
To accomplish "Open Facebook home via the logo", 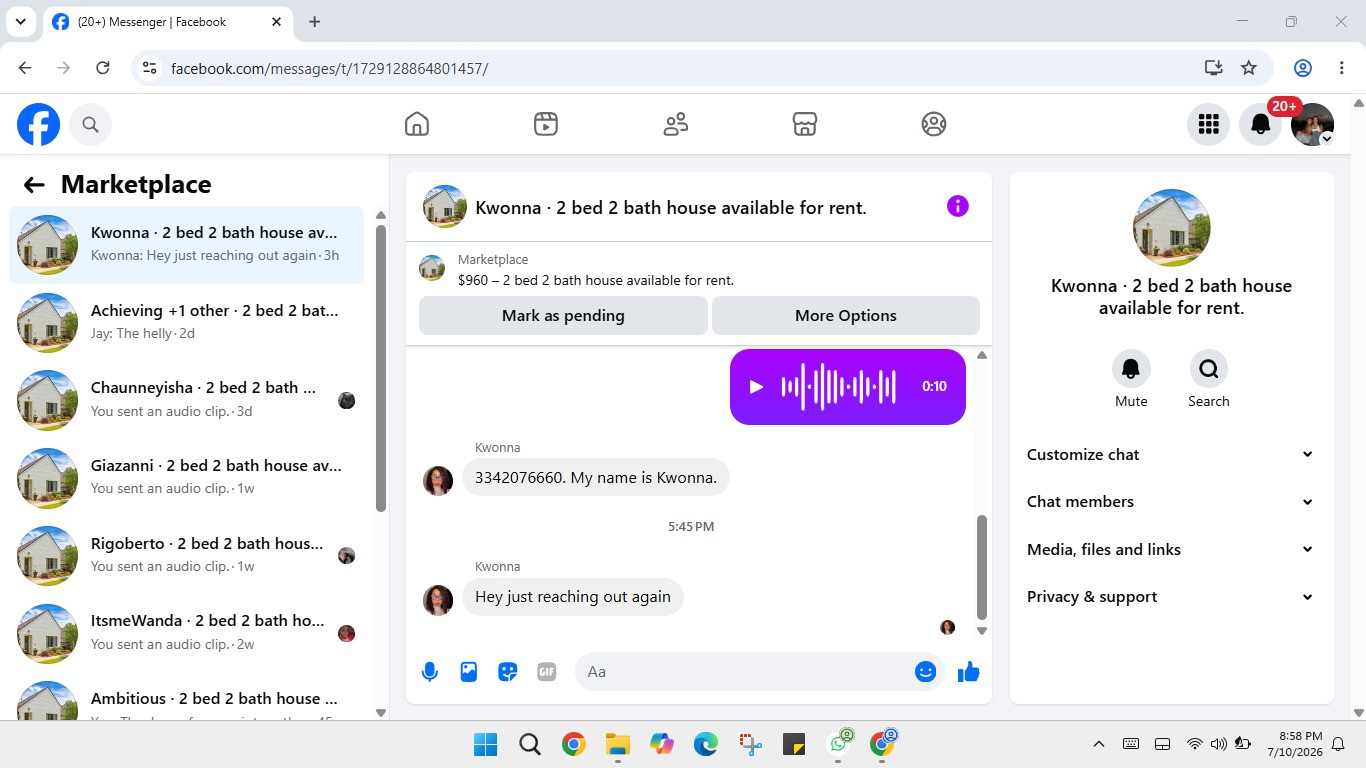I will pyautogui.click(x=38, y=124).
